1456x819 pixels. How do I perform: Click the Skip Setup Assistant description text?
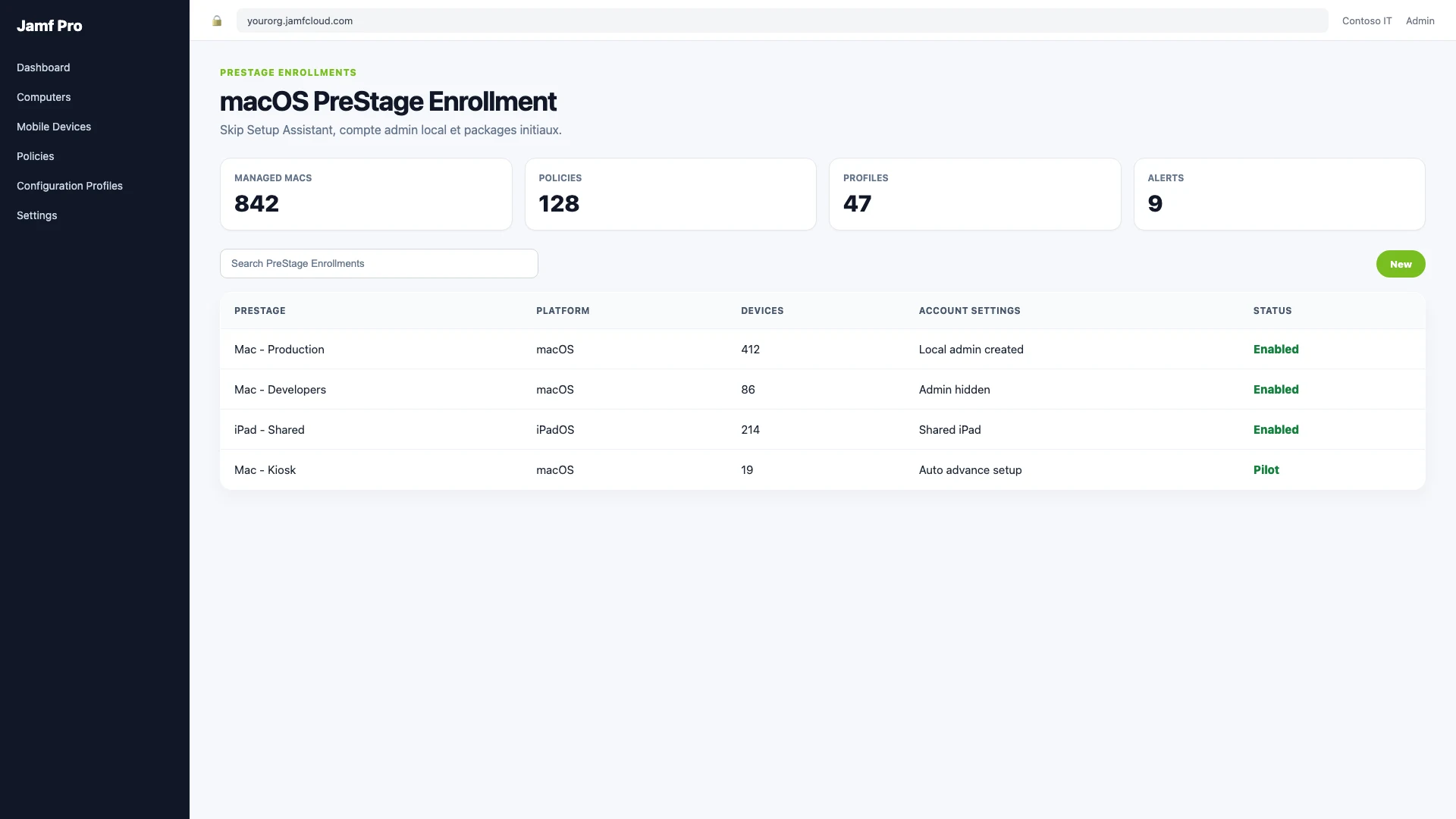(x=391, y=130)
